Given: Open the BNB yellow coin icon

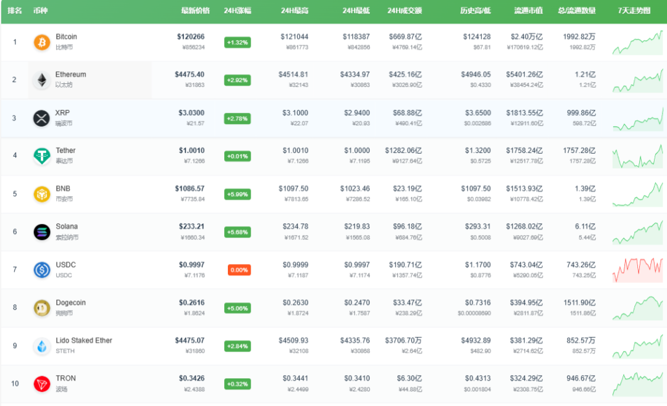Looking at the screenshot, I should click(41, 194).
